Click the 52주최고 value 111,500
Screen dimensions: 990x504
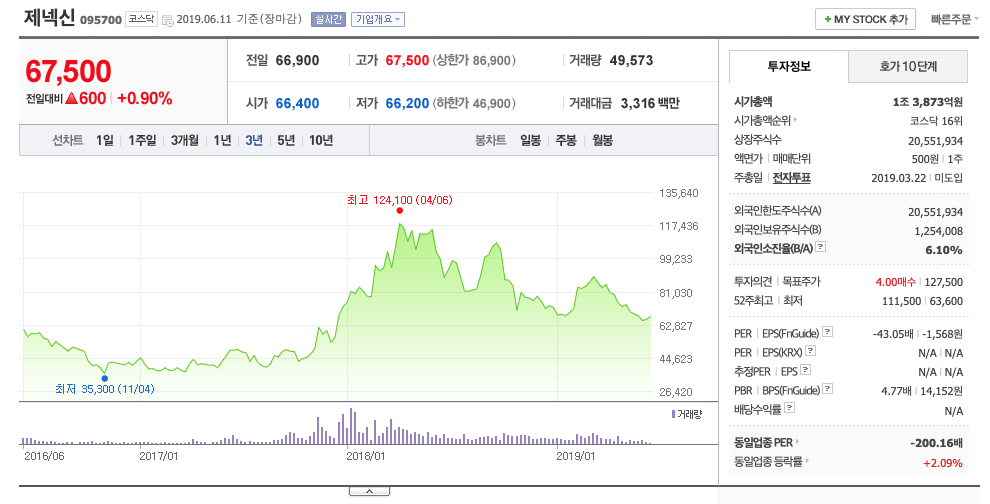pyautogui.click(x=902, y=301)
